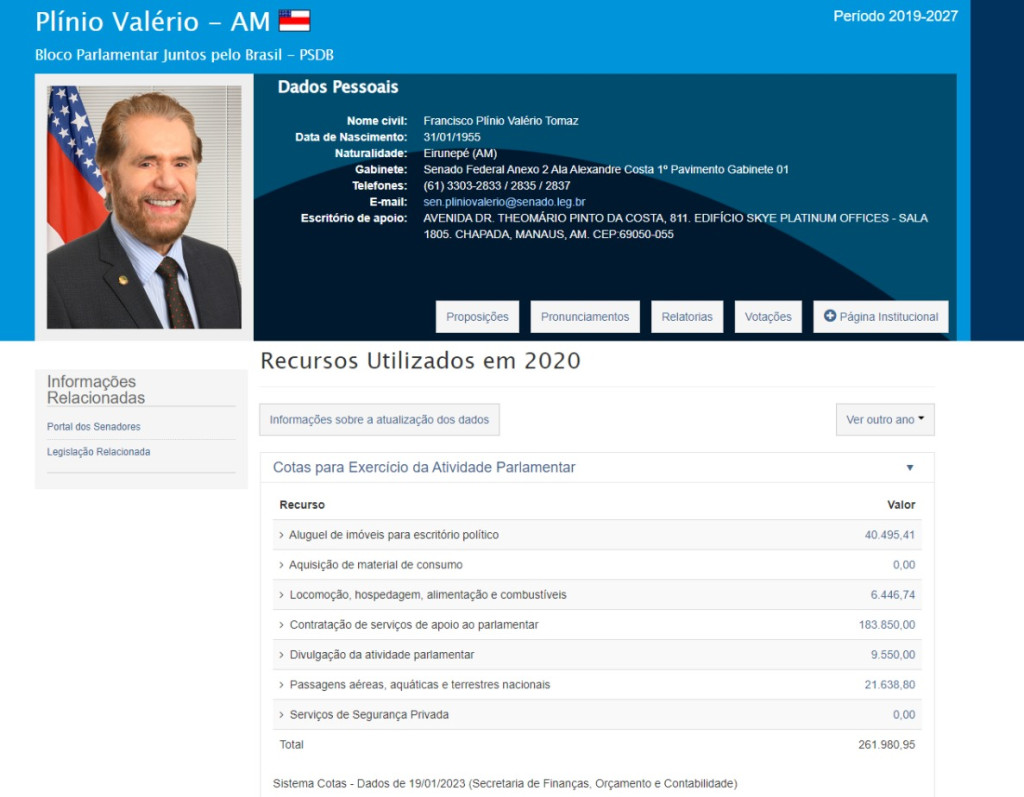
Task: Open the Pronunciamentos tab
Action: pos(585,317)
